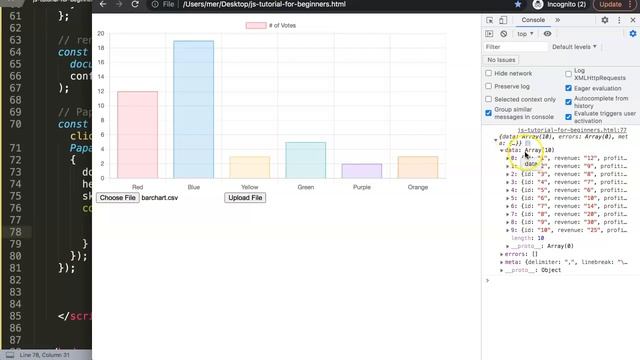Select the inspect element picker icon
The height and width of the screenshot is (360, 640).
tap(489, 20)
